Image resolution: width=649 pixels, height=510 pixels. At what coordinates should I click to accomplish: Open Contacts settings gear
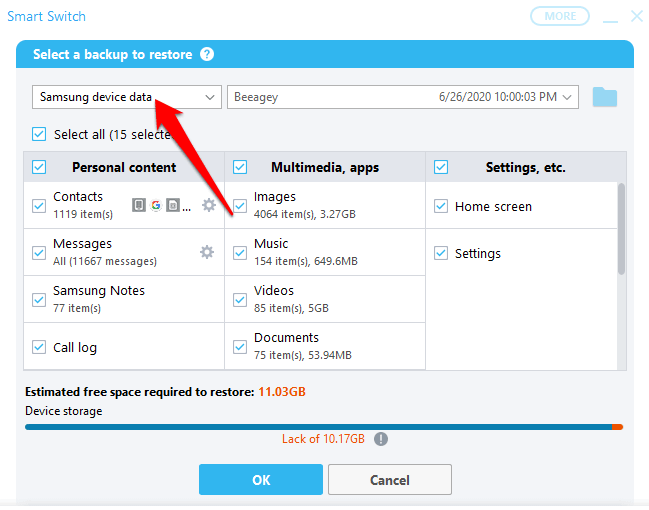point(208,205)
